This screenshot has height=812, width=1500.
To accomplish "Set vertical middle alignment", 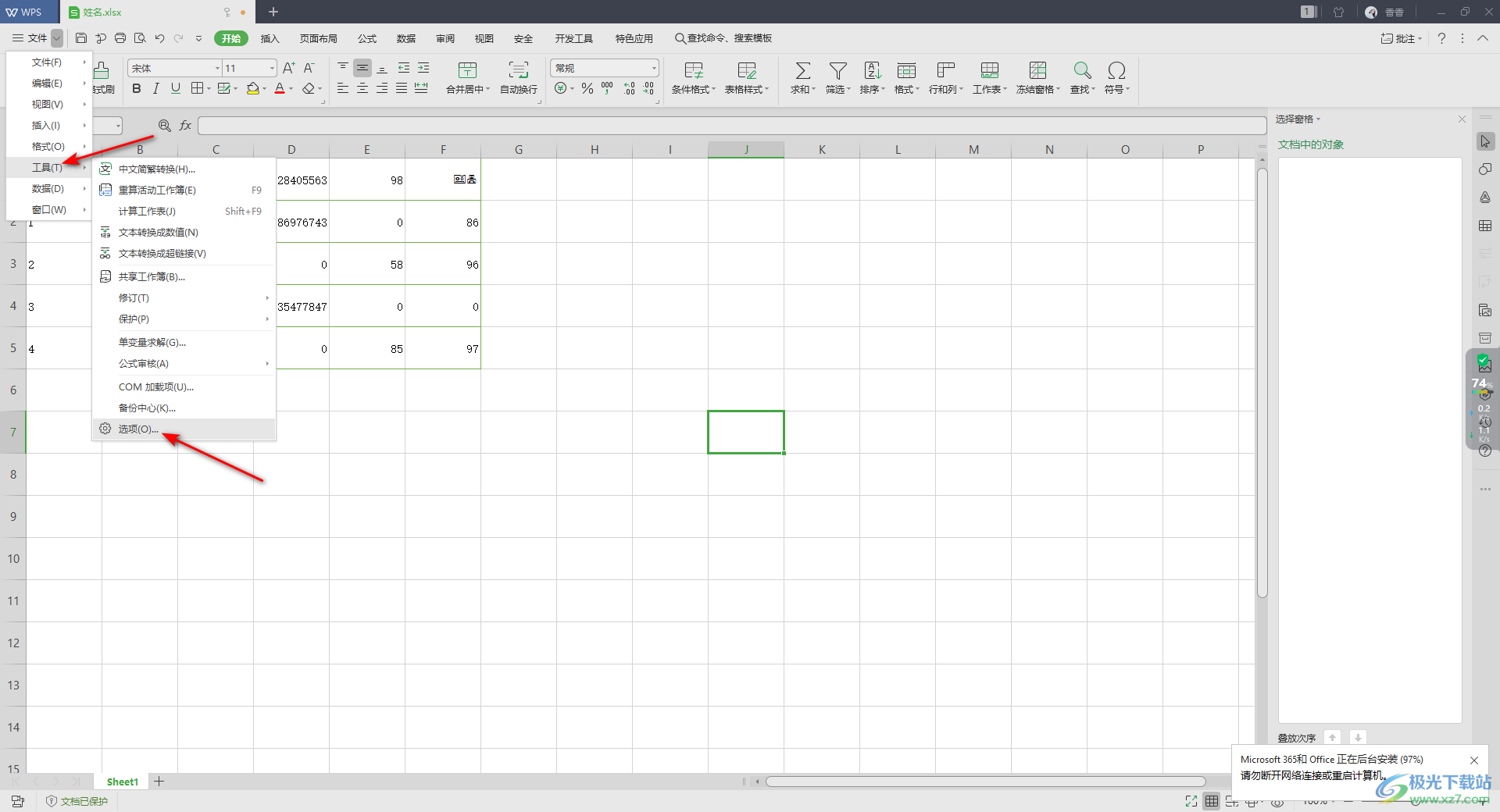I will 362,68.
